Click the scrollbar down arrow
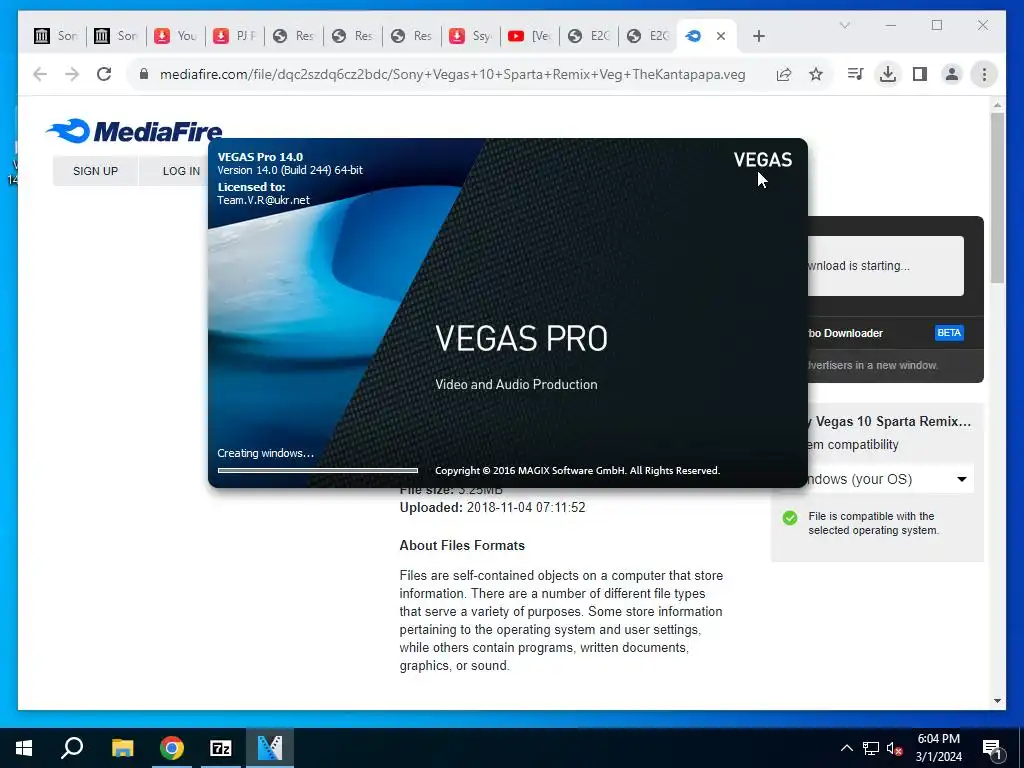 (x=997, y=701)
